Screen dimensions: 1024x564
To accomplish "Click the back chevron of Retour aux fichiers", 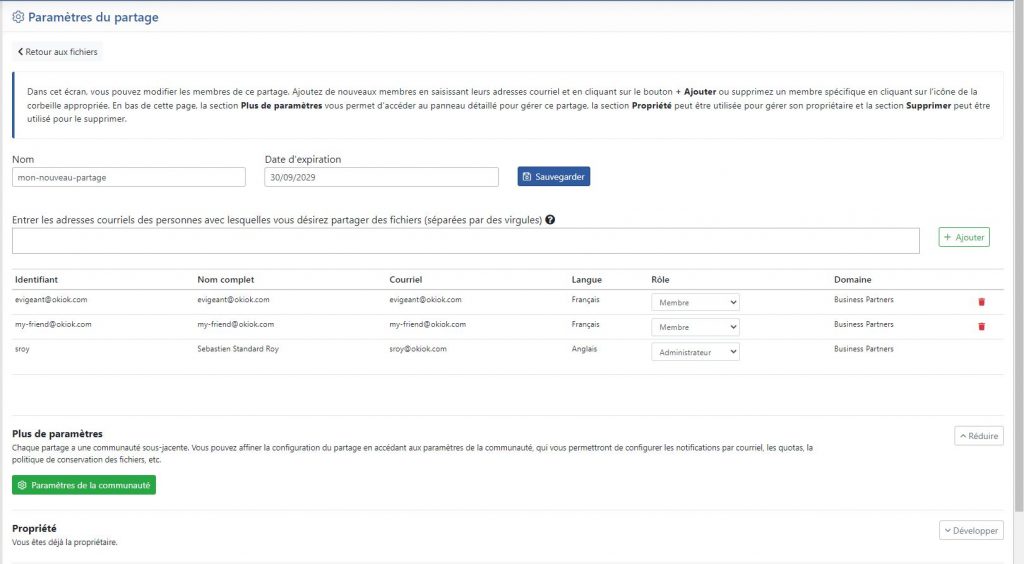I will (20, 52).
